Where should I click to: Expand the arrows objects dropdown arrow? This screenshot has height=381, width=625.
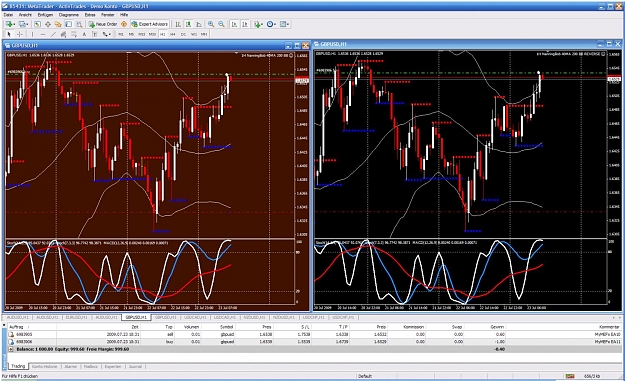110,34
